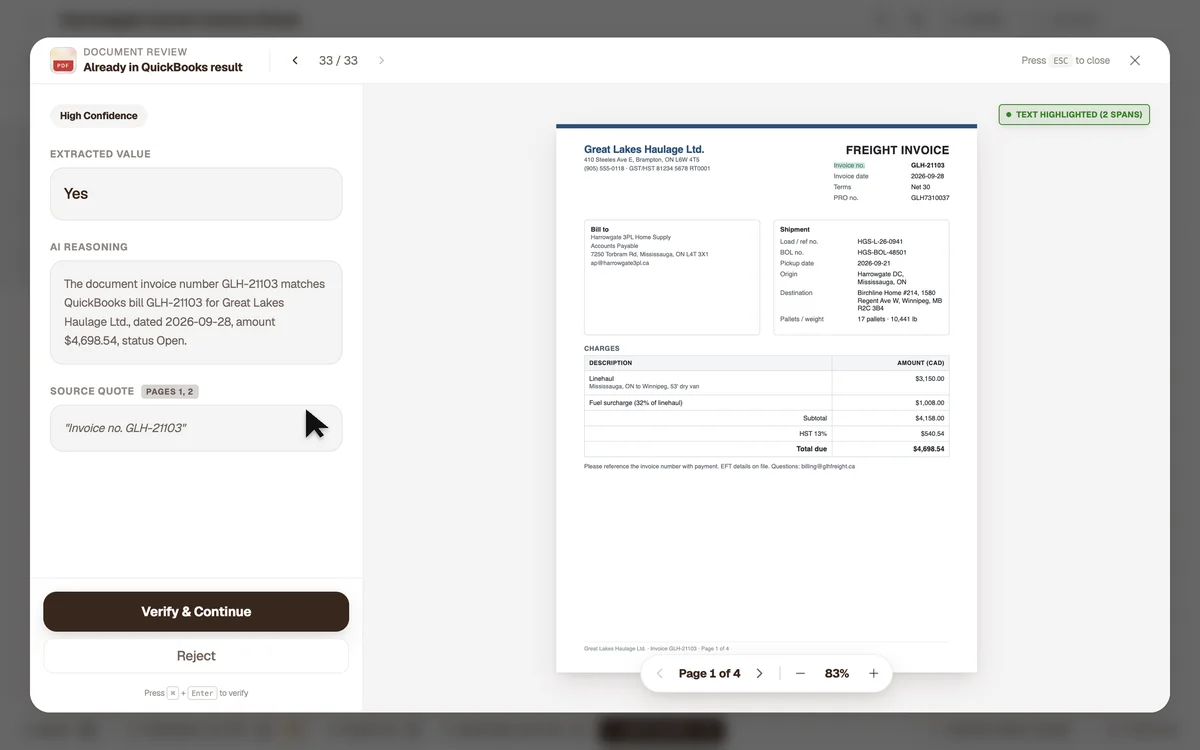Screen dimensions: 1200x750
Task: Click the billing@glhfreight.ca email in the invoice
Action: click(x=828, y=466)
